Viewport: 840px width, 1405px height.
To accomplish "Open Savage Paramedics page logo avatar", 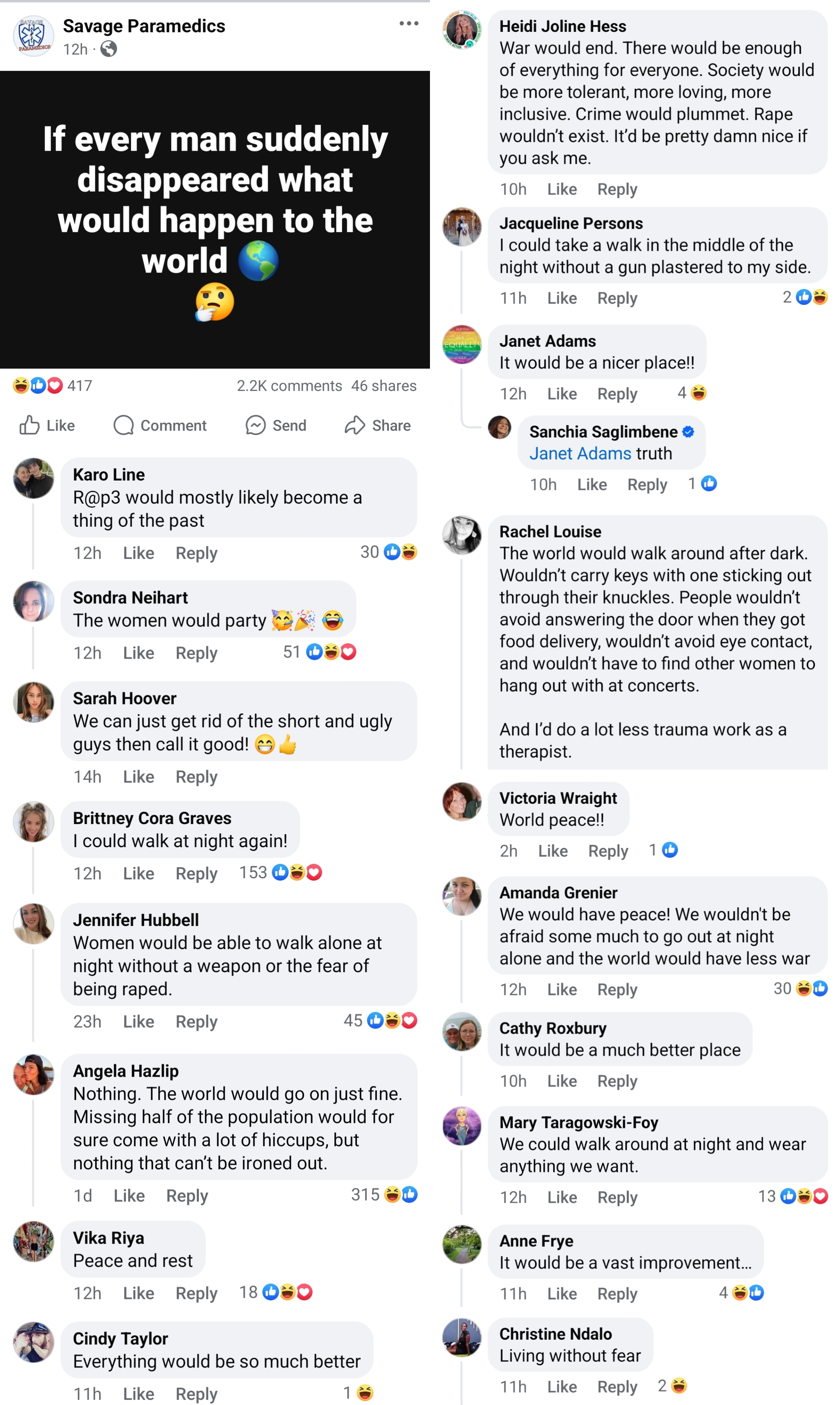I will pyautogui.click(x=33, y=36).
